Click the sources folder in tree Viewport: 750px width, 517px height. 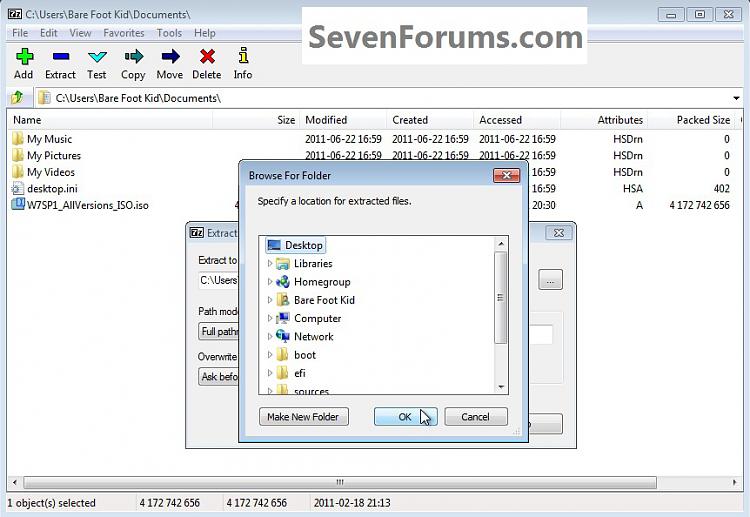[x=311, y=391]
